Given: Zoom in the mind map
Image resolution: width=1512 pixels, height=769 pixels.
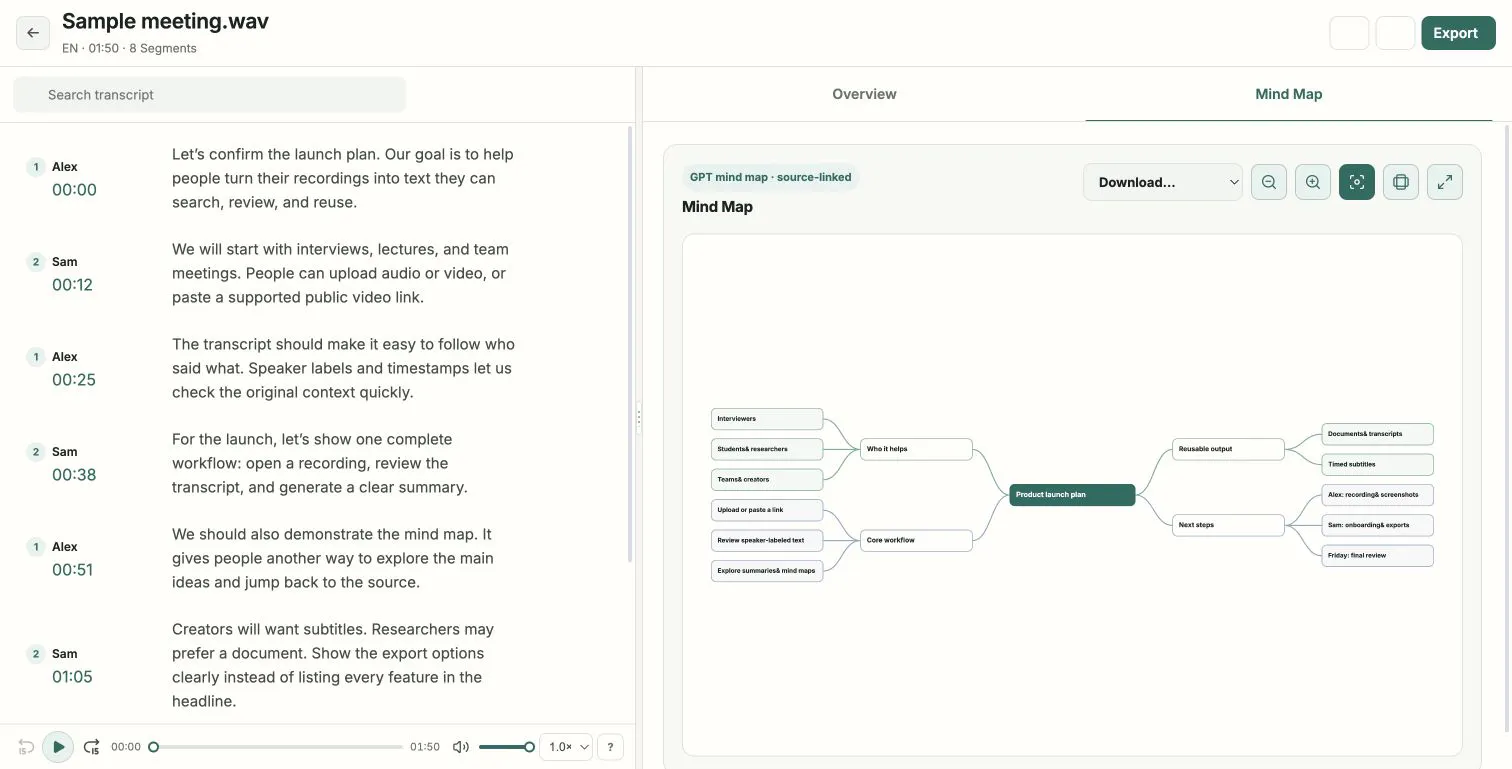Looking at the screenshot, I should pos(1313,182).
